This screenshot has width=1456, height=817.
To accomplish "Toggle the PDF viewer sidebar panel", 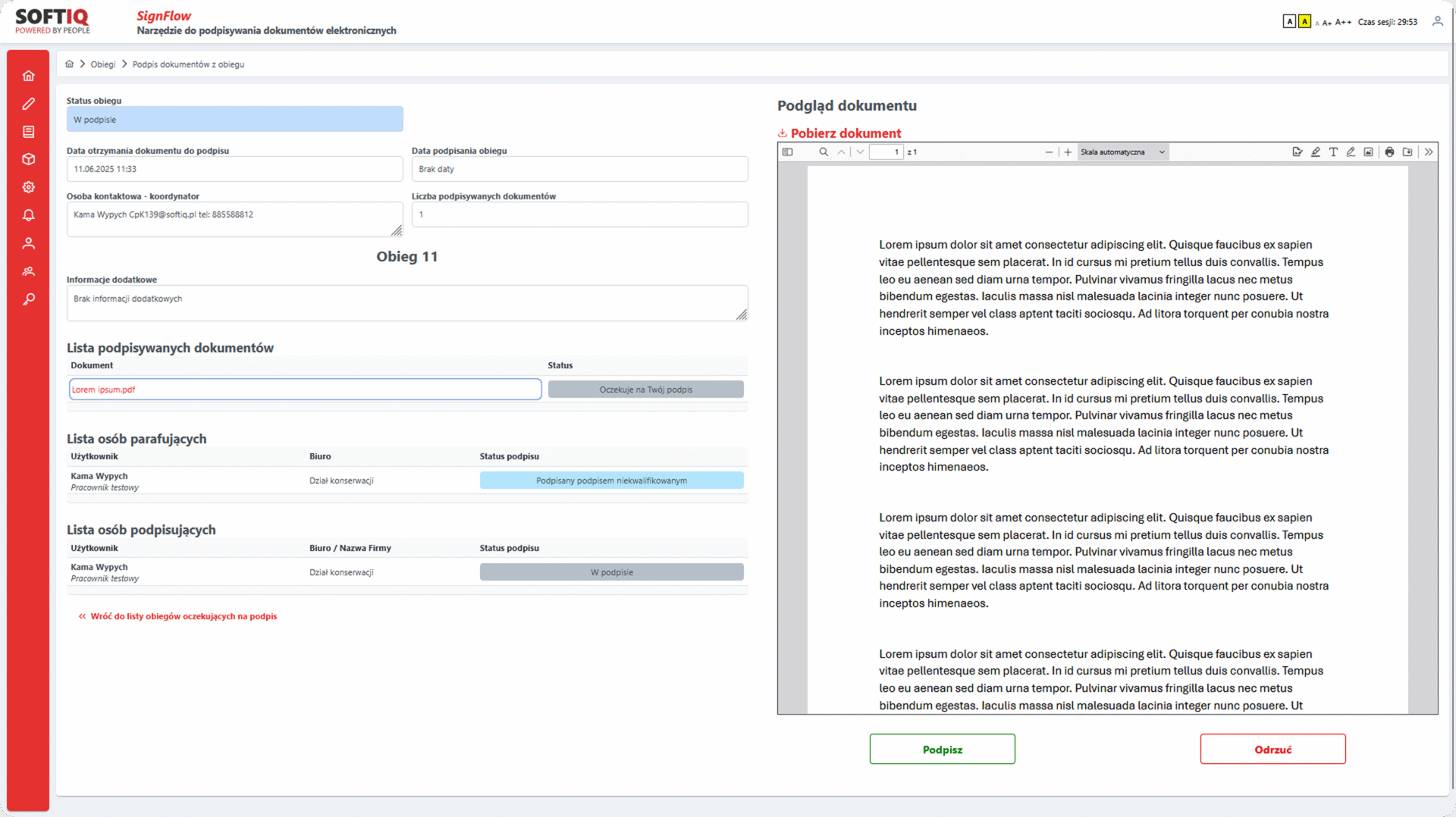I will pos(788,152).
